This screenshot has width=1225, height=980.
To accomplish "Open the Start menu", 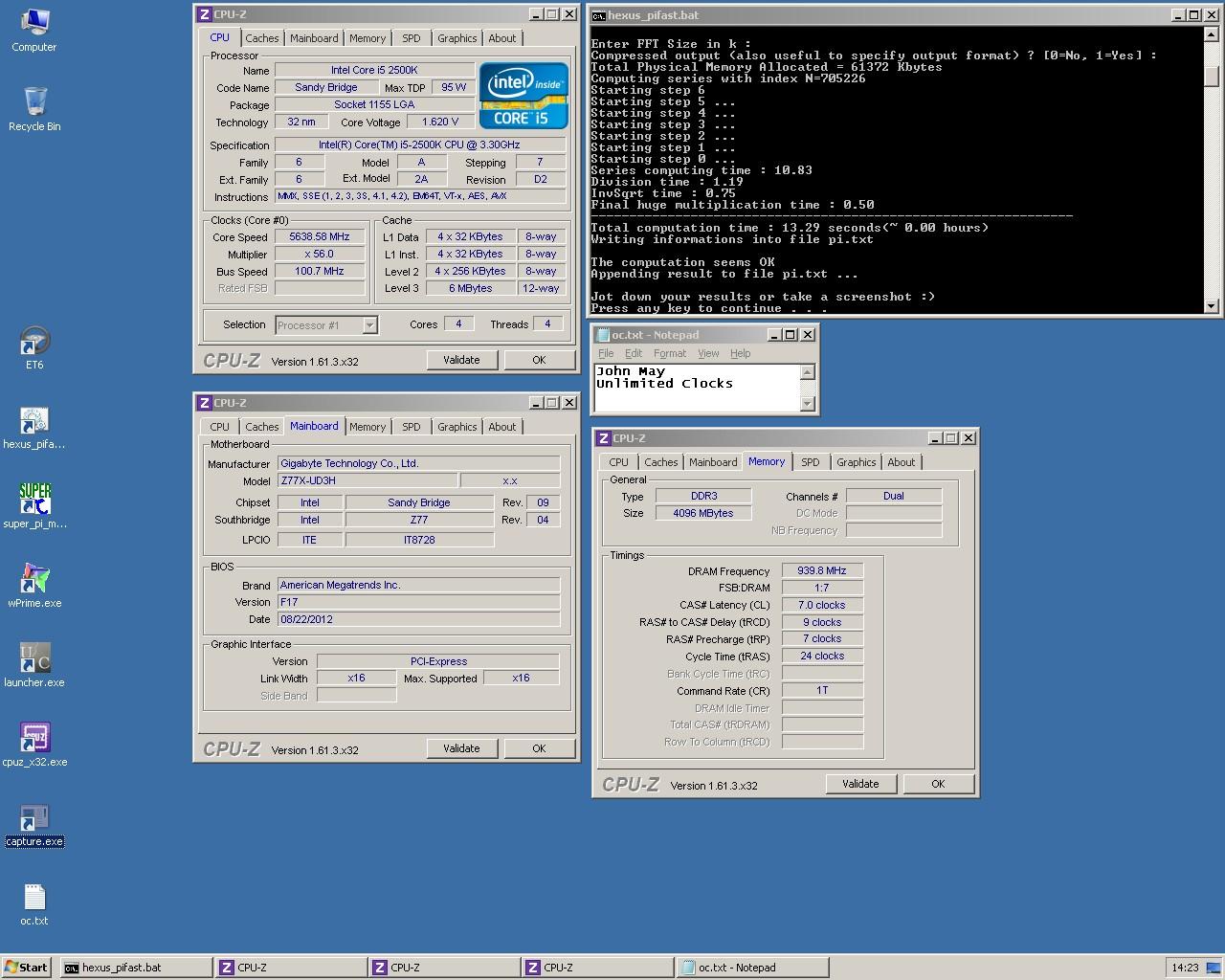I will click(x=26, y=968).
